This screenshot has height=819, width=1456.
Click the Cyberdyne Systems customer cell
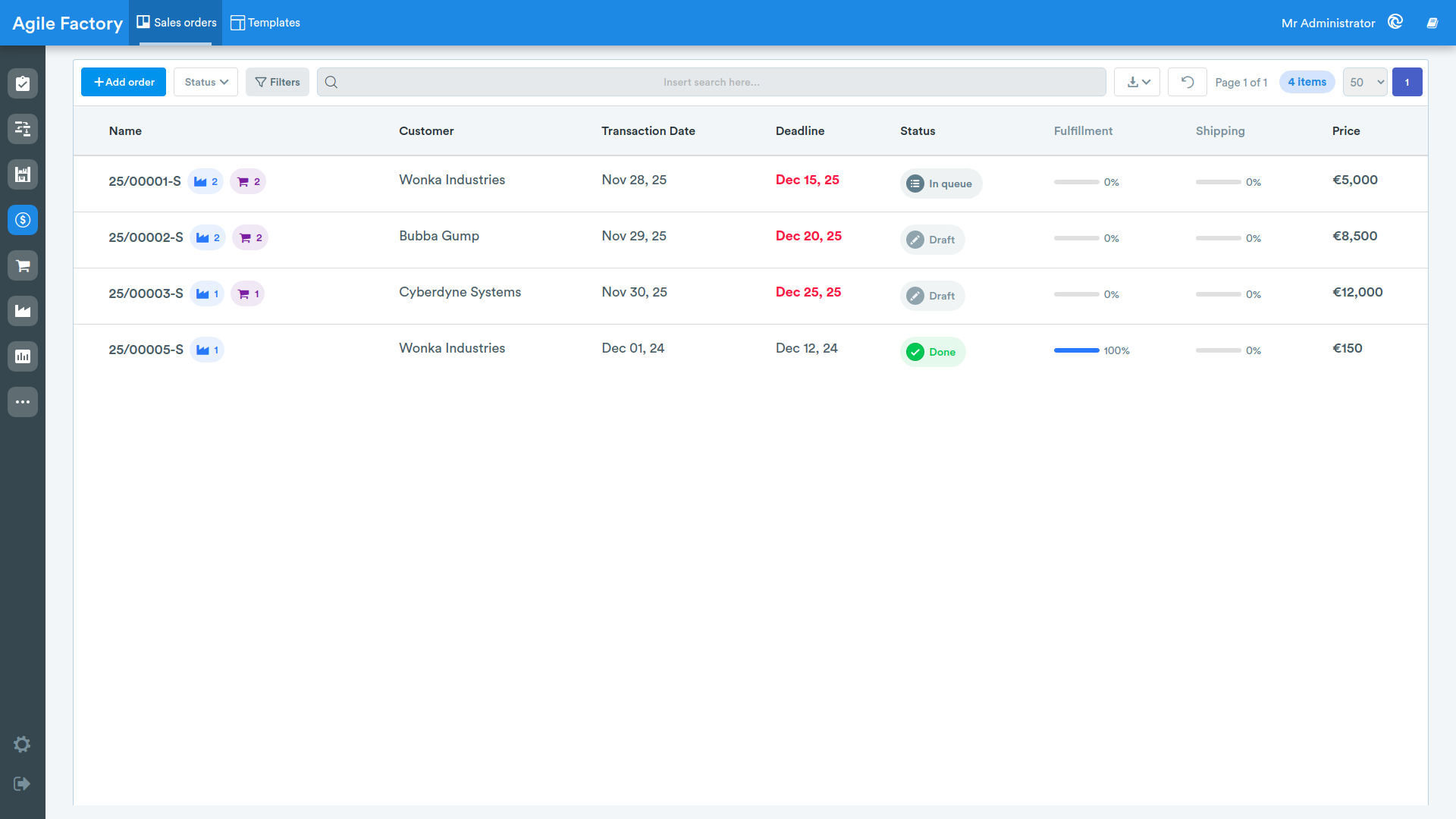pyautogui.click(x=460, y=292)
